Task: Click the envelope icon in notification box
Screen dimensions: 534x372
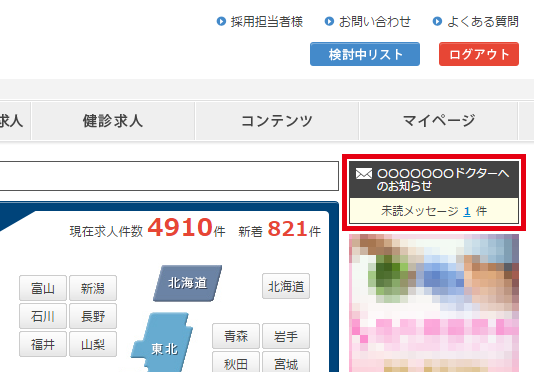Action: click(x=364, y=174)
